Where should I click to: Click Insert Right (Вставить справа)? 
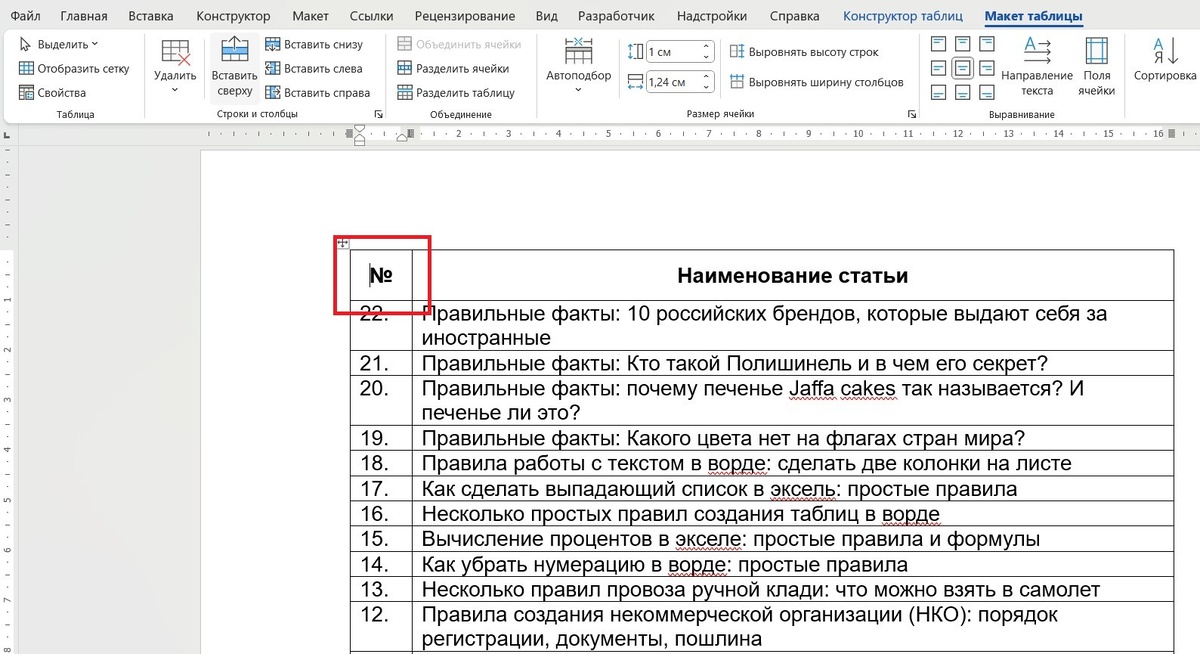pos(317,92)
